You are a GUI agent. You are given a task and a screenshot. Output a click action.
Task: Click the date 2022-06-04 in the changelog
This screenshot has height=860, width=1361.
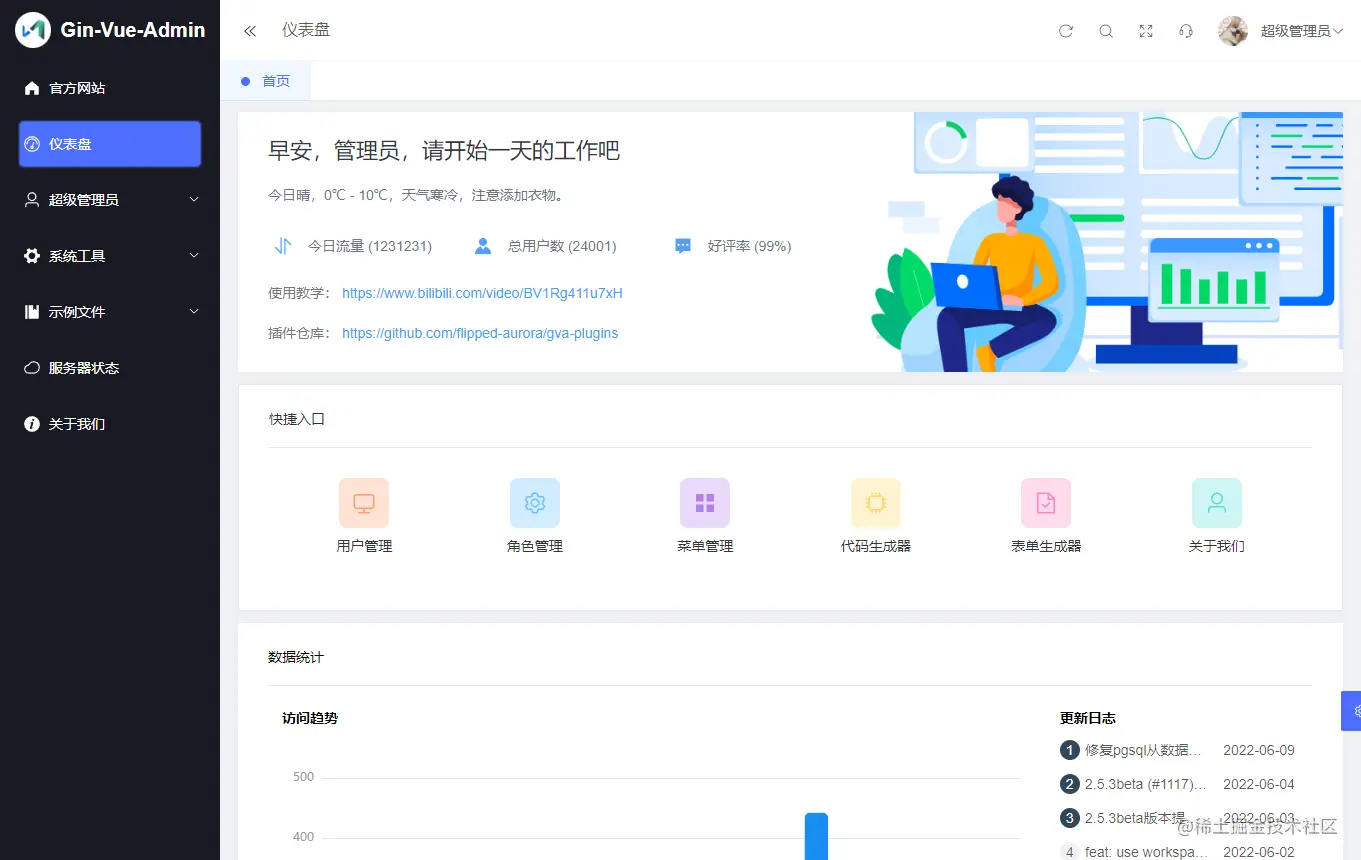point(1259,784)
